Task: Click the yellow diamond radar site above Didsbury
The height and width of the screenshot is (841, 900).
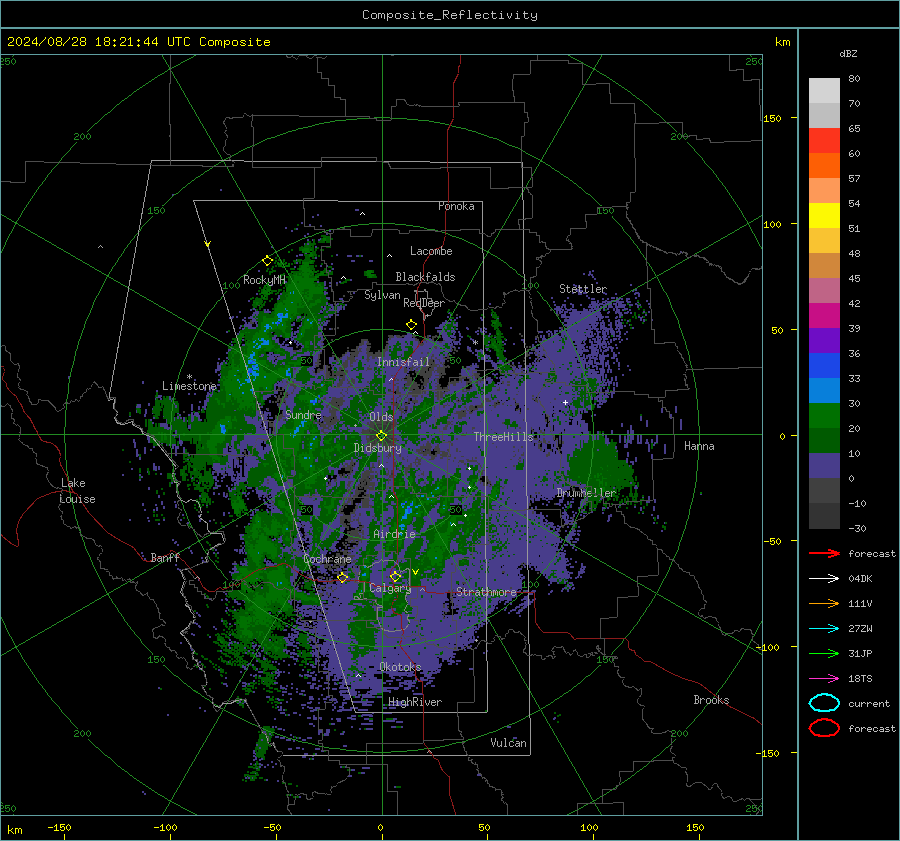Action: (381, 436)
